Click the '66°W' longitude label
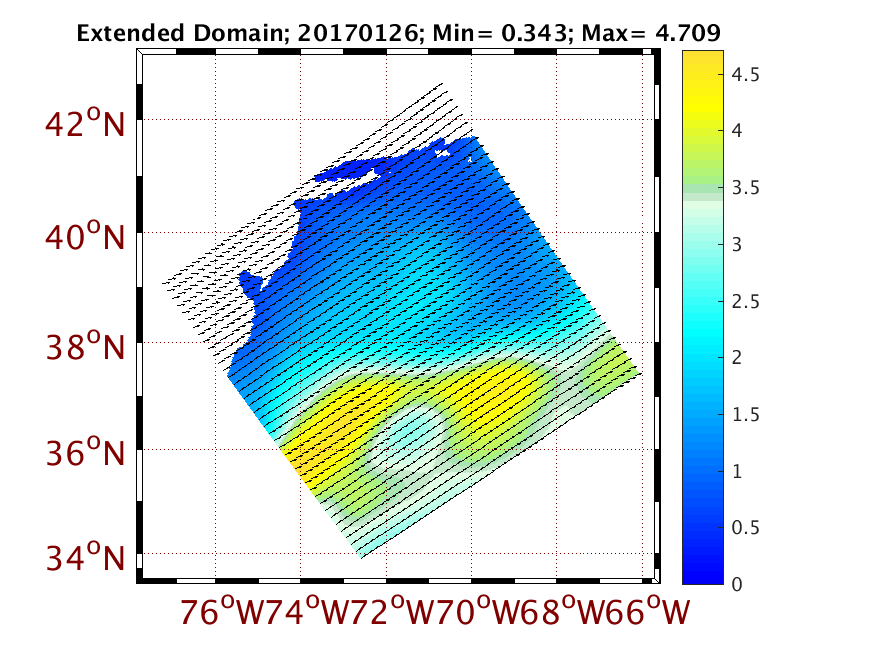This screenshot has width=874, height=655. tap(649, 611)
